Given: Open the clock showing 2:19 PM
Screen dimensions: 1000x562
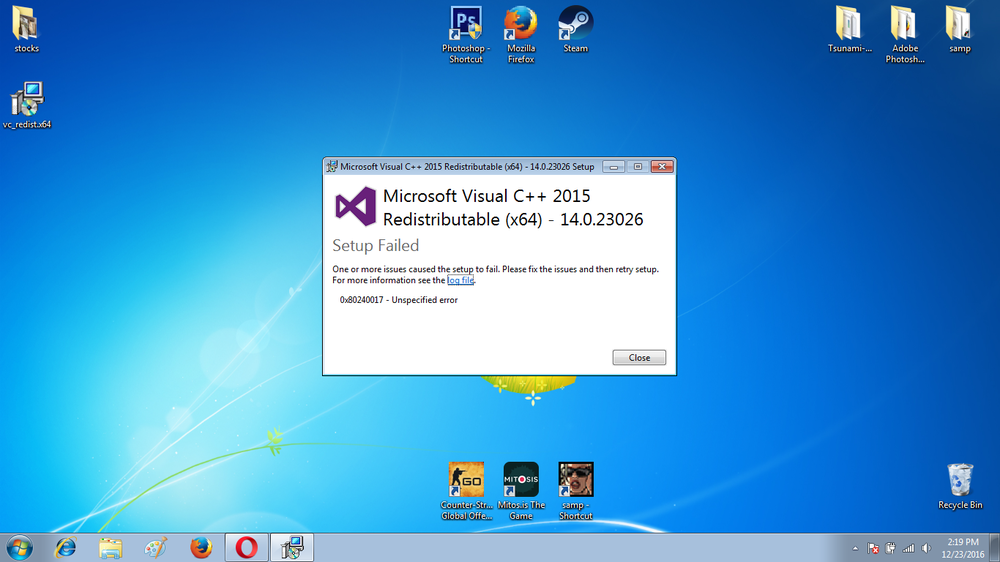Looking at the screenshot, I should 962,548.
